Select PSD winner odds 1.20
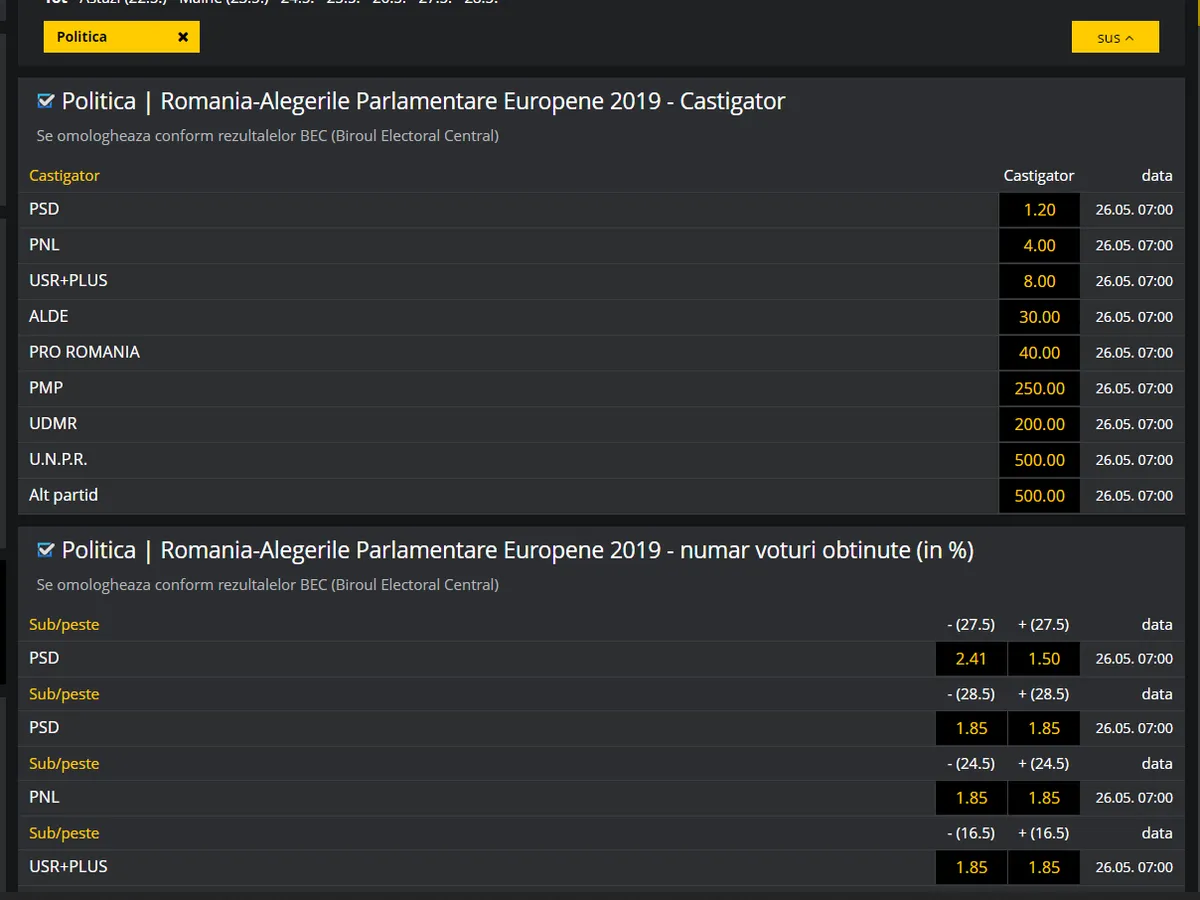 tap(1039, 210)
